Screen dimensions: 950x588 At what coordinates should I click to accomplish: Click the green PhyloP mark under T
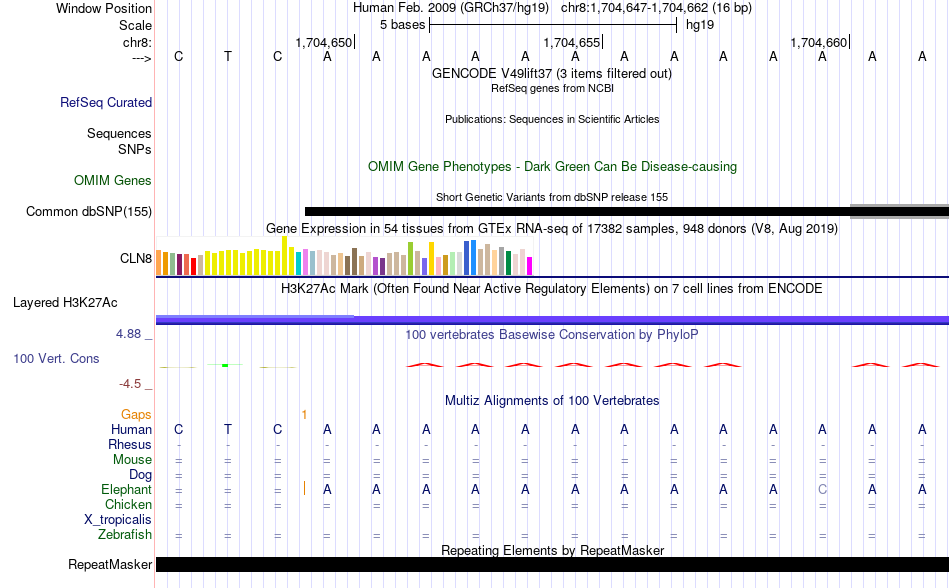tap(225, 365)
